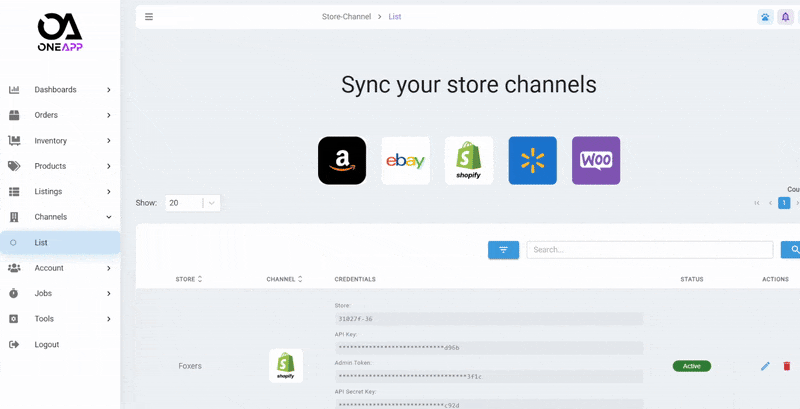
Task: Open the Show 20 rows dropdown
Action: click(x=193, y=203)
